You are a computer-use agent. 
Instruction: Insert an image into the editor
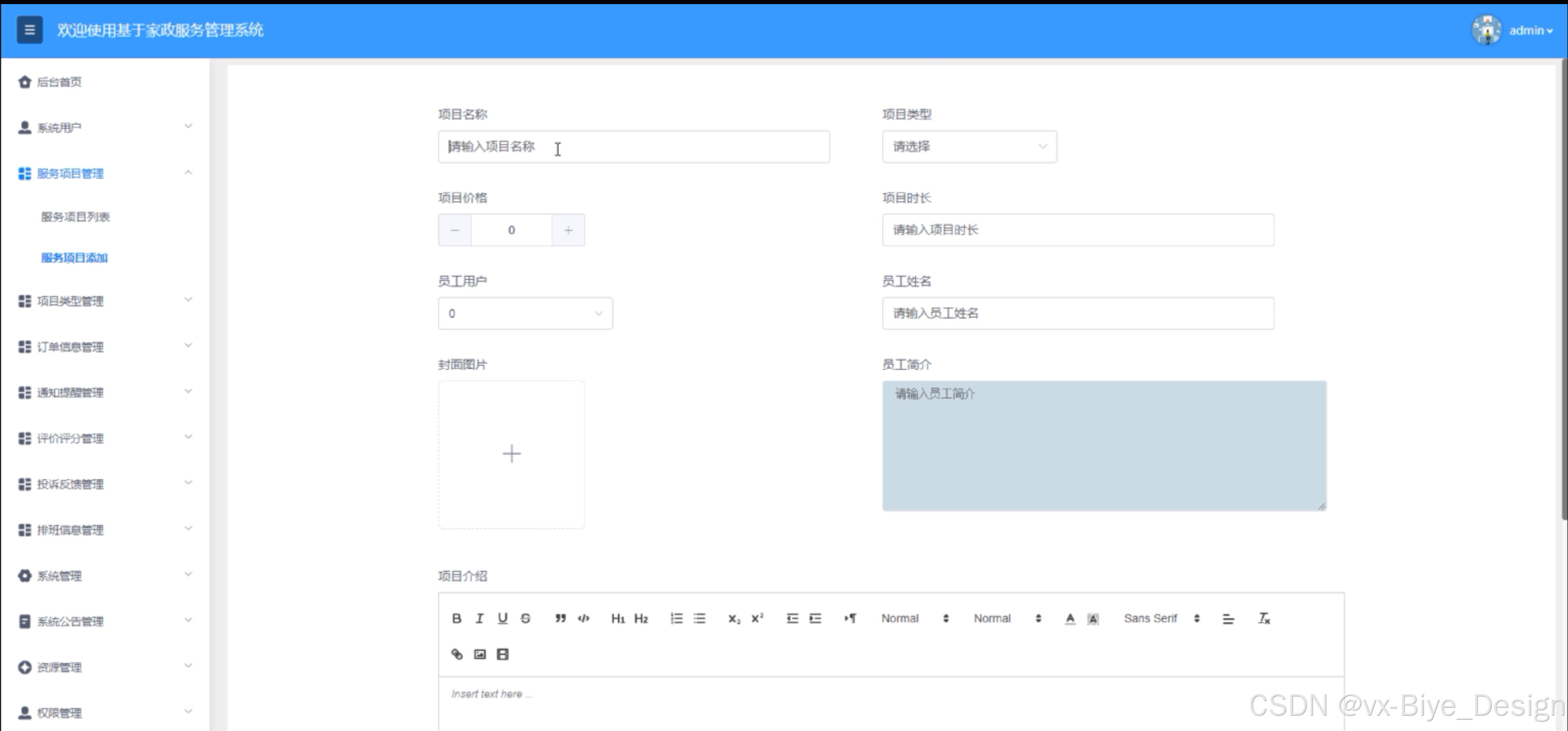479,654
